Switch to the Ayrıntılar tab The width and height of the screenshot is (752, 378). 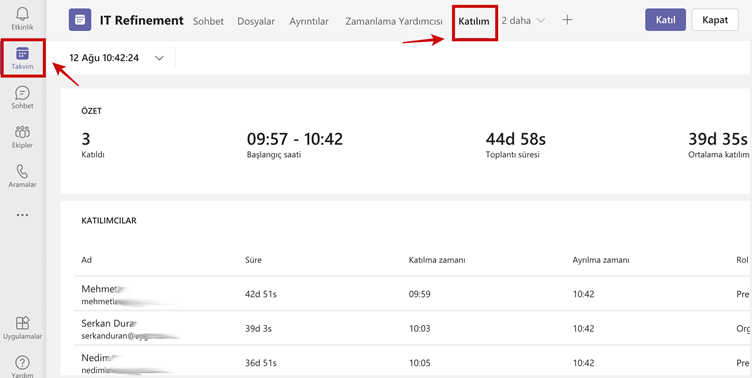tap(309, 21)
